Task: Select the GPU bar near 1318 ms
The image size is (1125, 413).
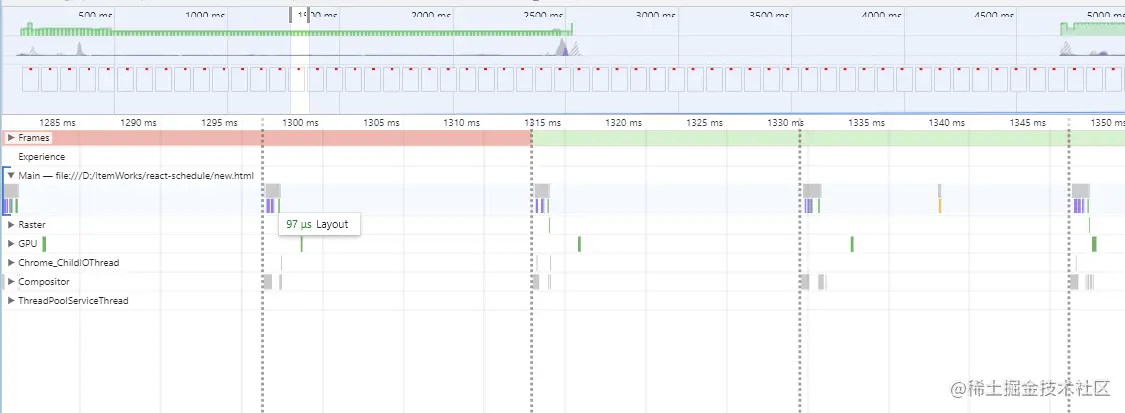Action: pyautogui.click(x=579, y=244)
